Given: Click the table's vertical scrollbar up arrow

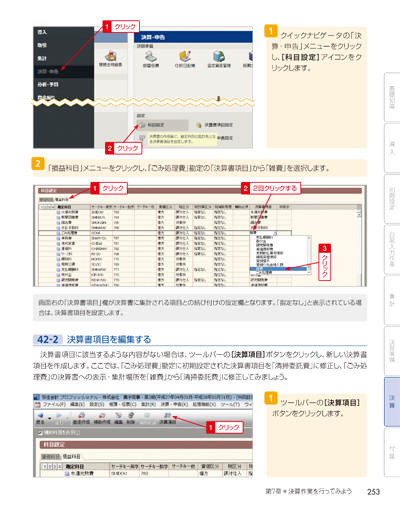Looking at the screenshot, I should [x=359, y=214].
